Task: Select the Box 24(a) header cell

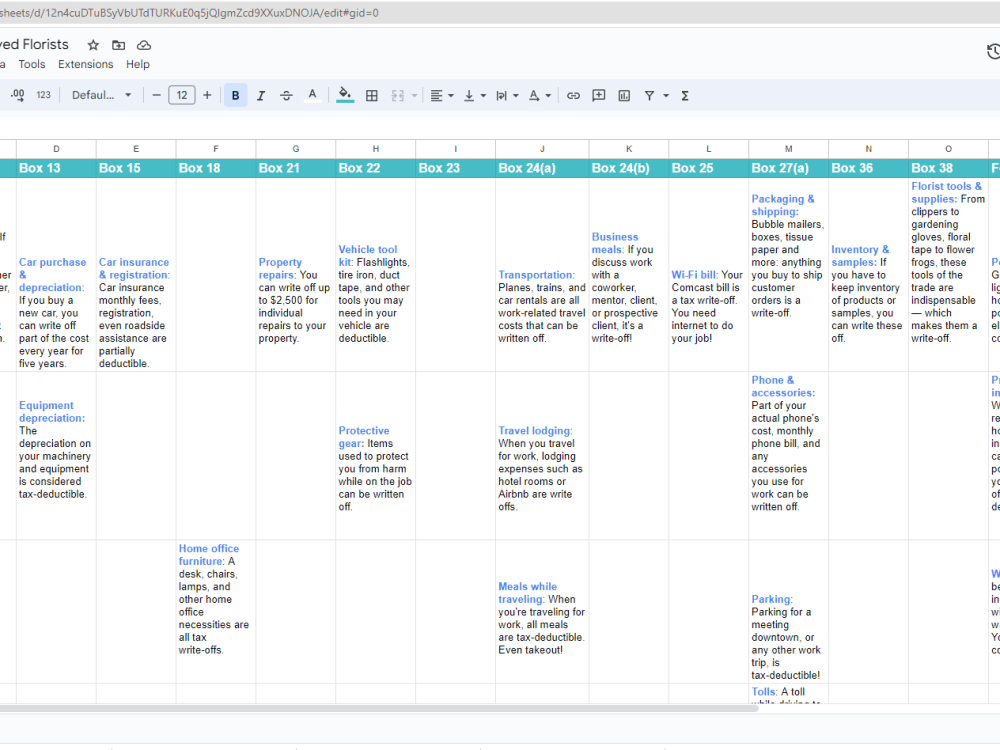Action: [x=542, y=168]
